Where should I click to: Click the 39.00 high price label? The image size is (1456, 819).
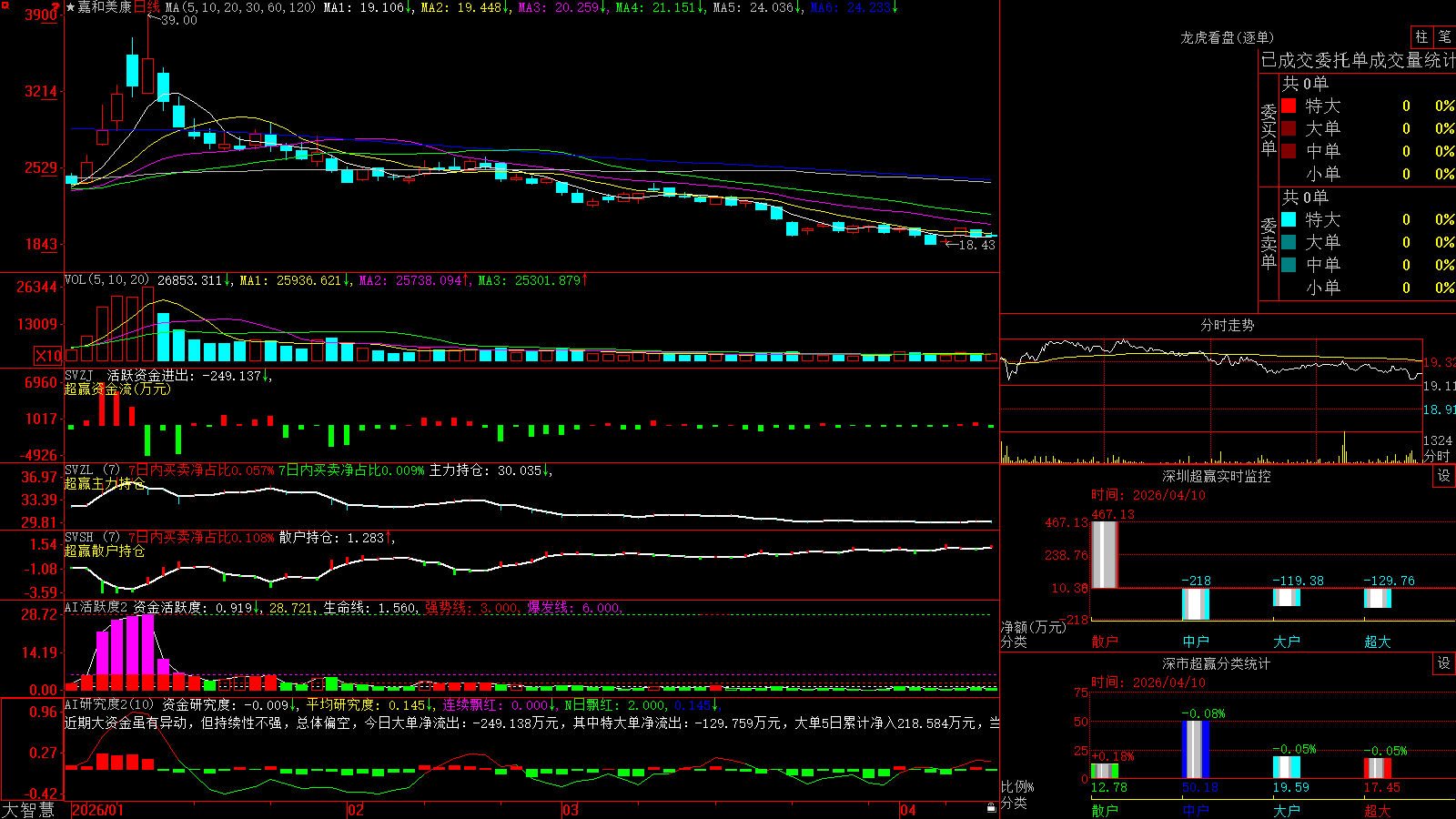pyautogui.click(x=178, y=20)
